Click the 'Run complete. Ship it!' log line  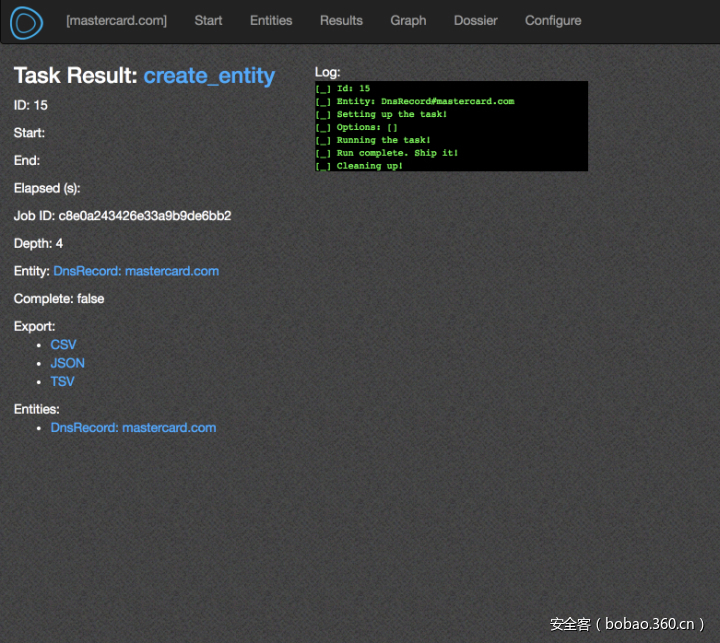click(x=397, y=153)
